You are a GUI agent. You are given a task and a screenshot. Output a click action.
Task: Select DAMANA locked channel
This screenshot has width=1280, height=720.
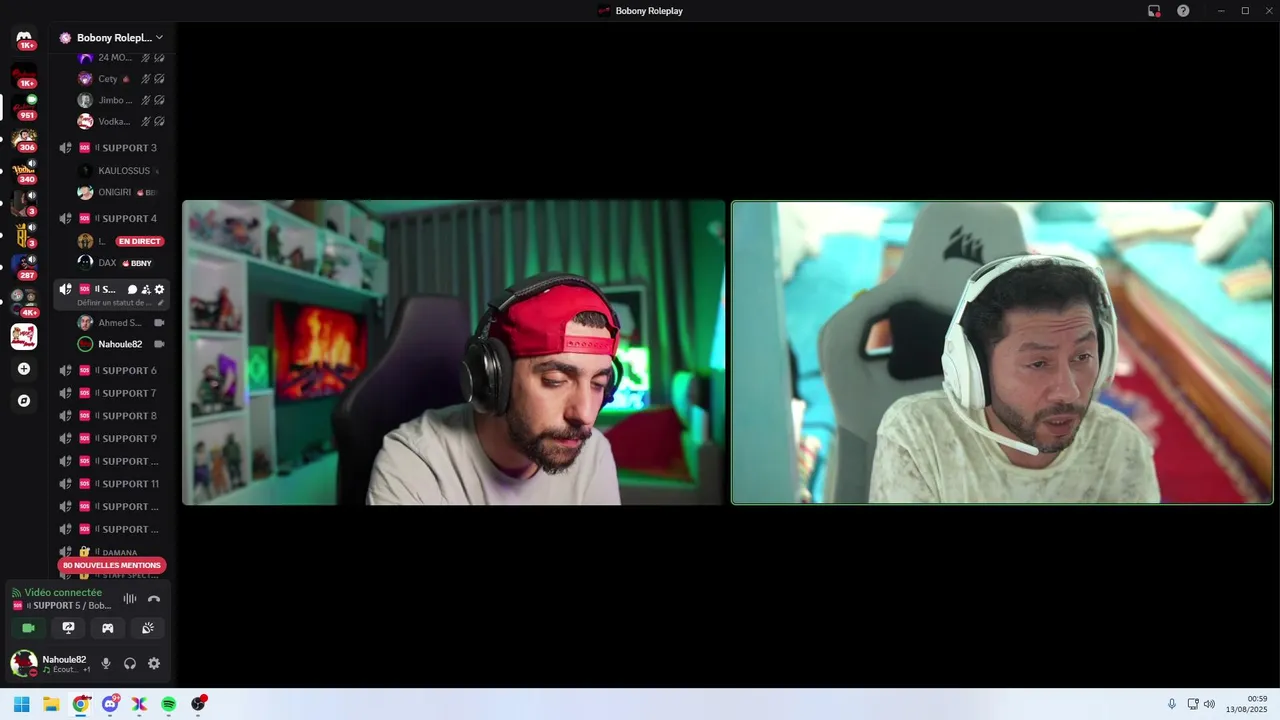pyautogui.click(x=111, y=552)
